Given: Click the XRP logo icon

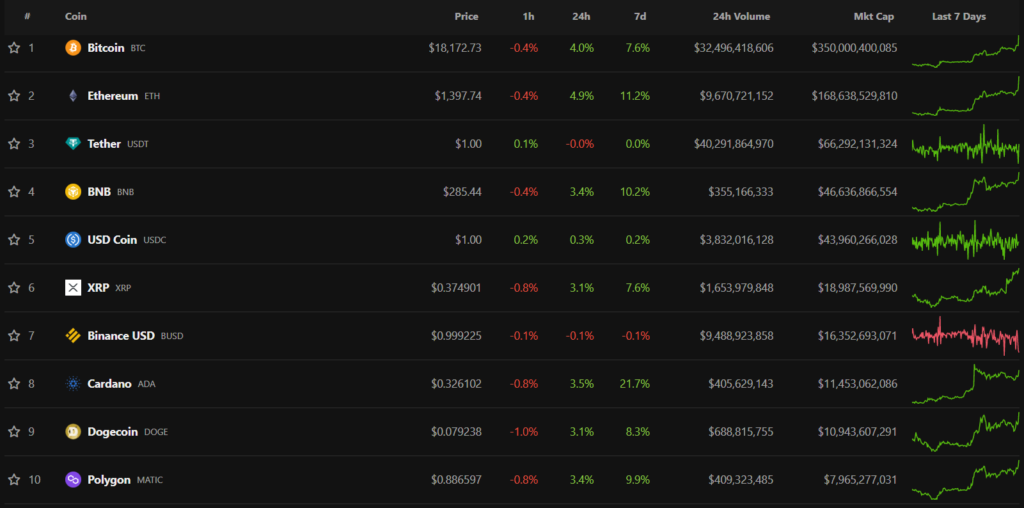Looking at the screenshot, I should tap(73, 288).
